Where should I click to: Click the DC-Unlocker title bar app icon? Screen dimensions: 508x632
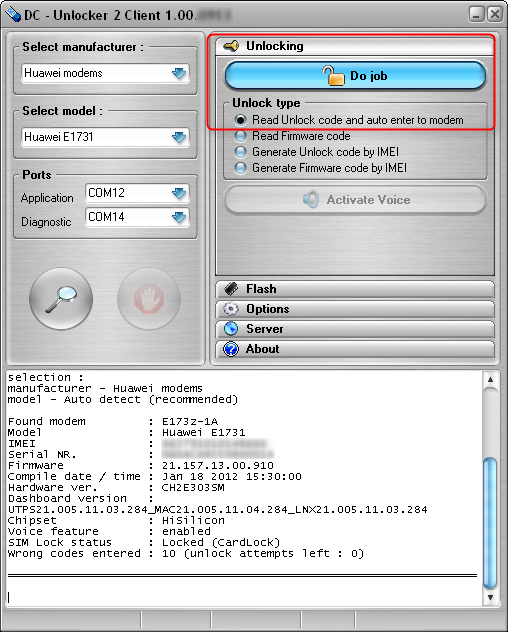coord(13,15)
